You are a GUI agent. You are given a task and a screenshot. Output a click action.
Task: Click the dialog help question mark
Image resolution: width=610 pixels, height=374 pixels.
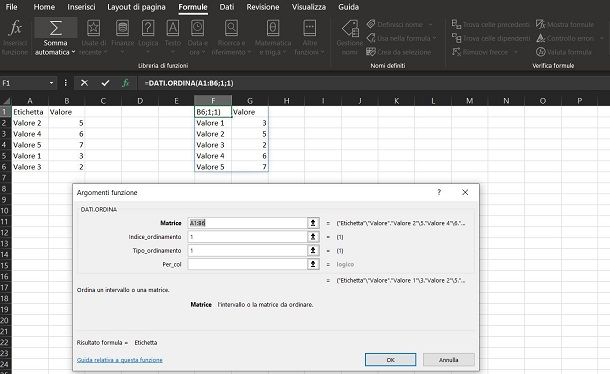point(439,192)
